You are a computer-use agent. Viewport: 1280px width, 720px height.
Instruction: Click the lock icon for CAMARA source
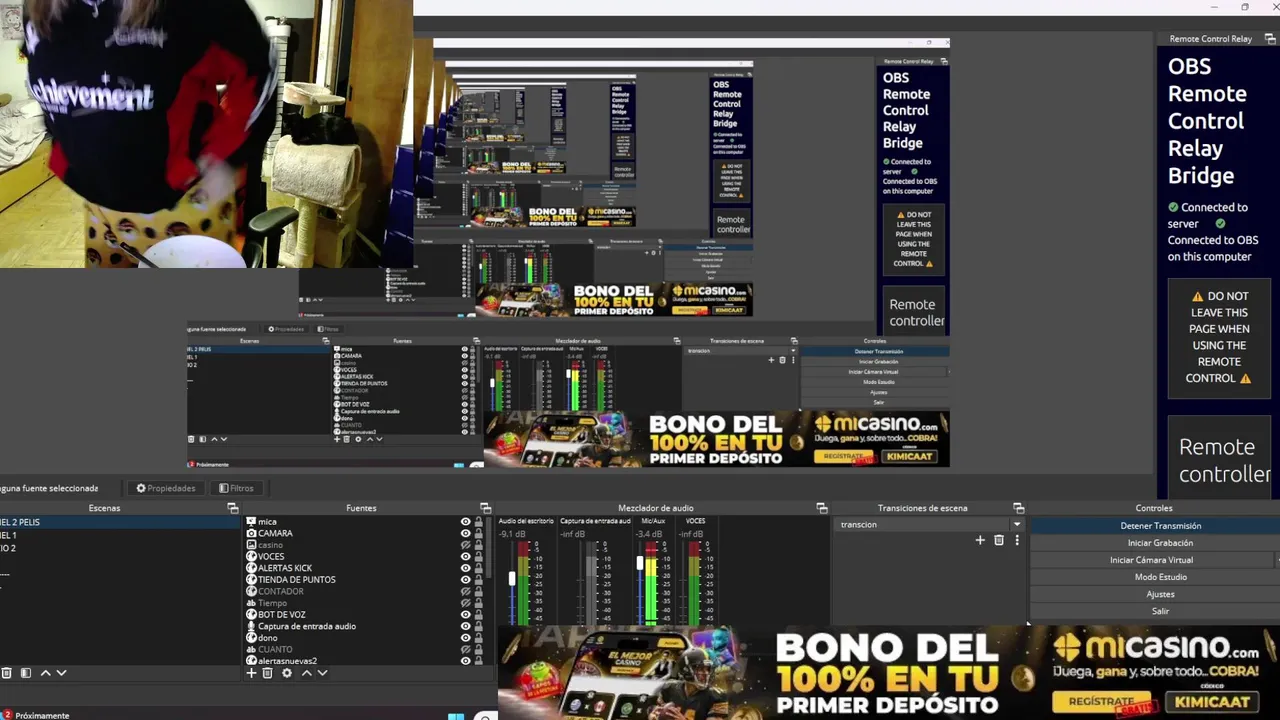tap(478, 534)
